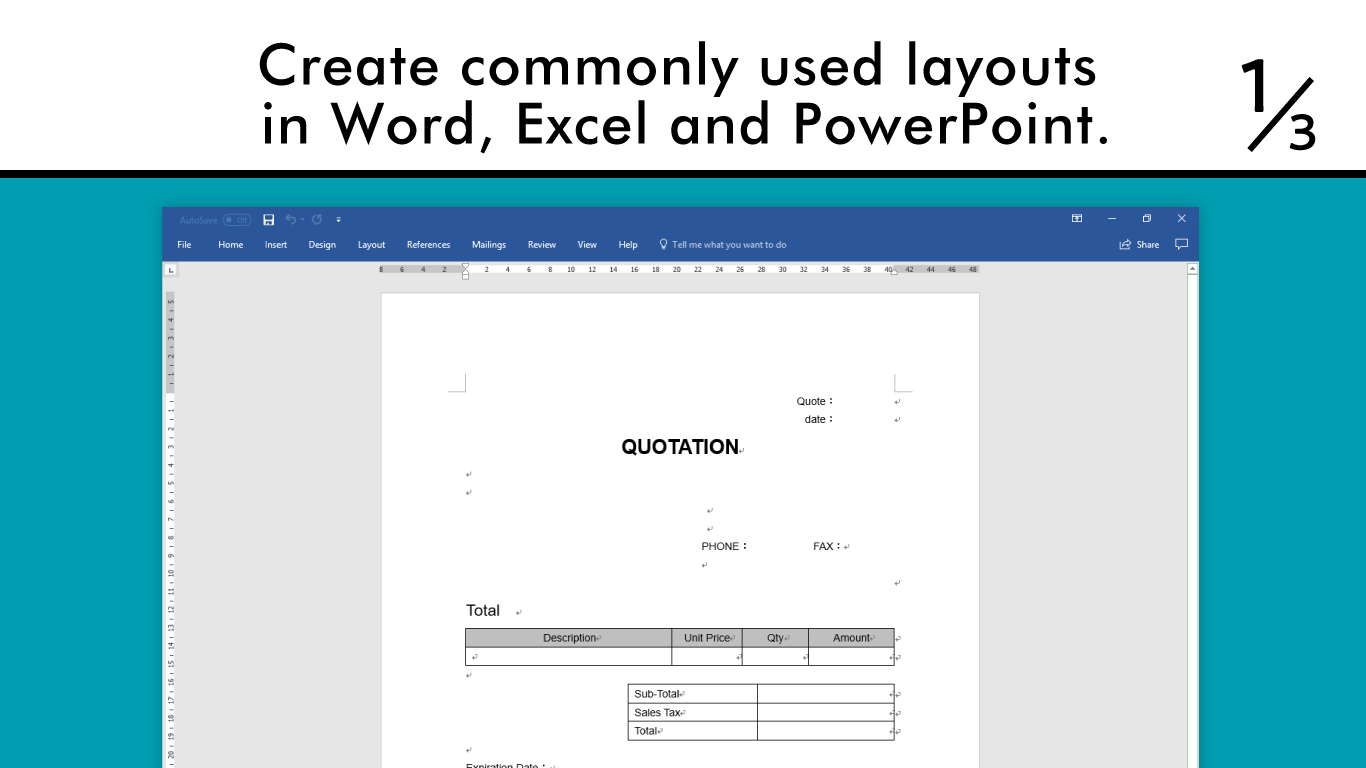Click the Qty header cell
1366x768 pixels.
[775, 638]
